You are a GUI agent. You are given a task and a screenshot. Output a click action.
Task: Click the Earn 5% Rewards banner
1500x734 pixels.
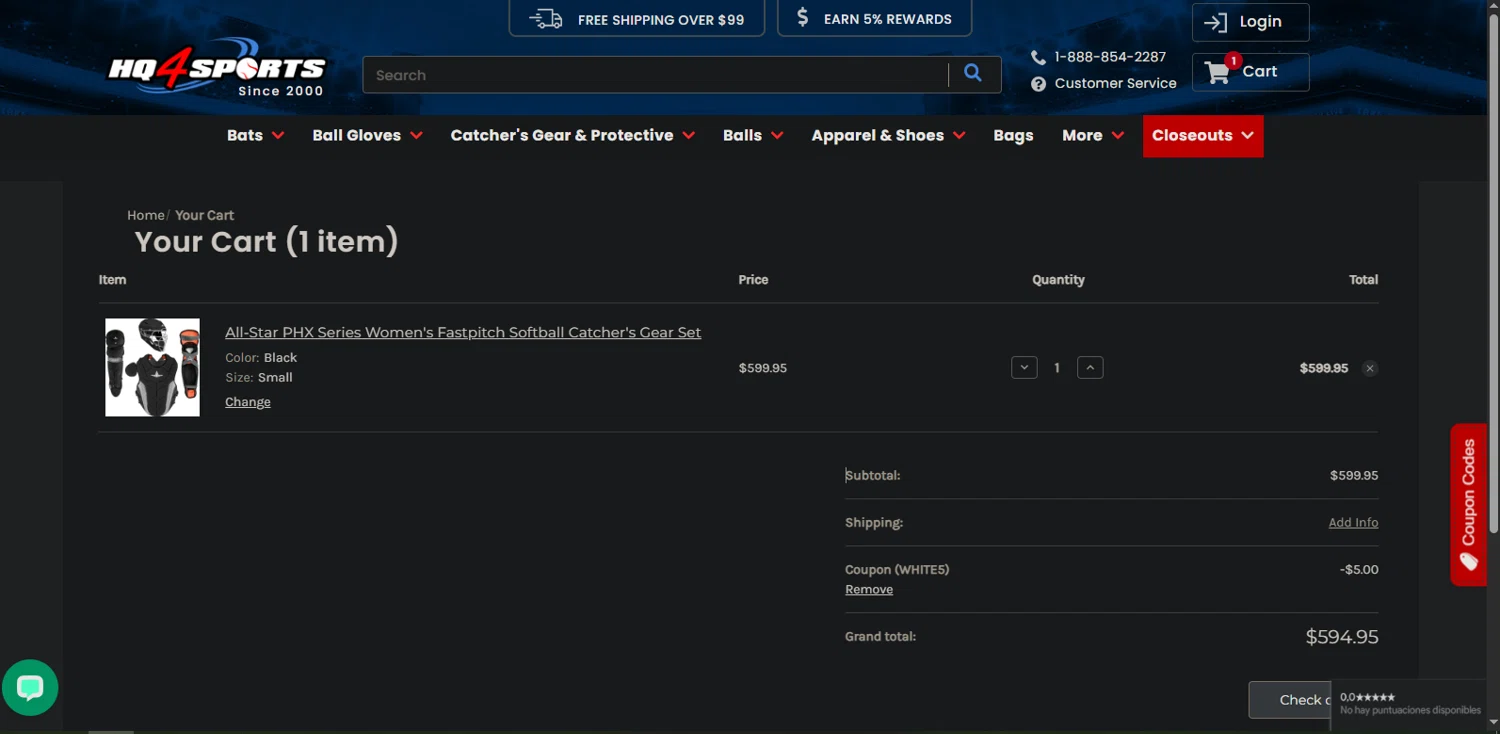click(x=874, y=18)
